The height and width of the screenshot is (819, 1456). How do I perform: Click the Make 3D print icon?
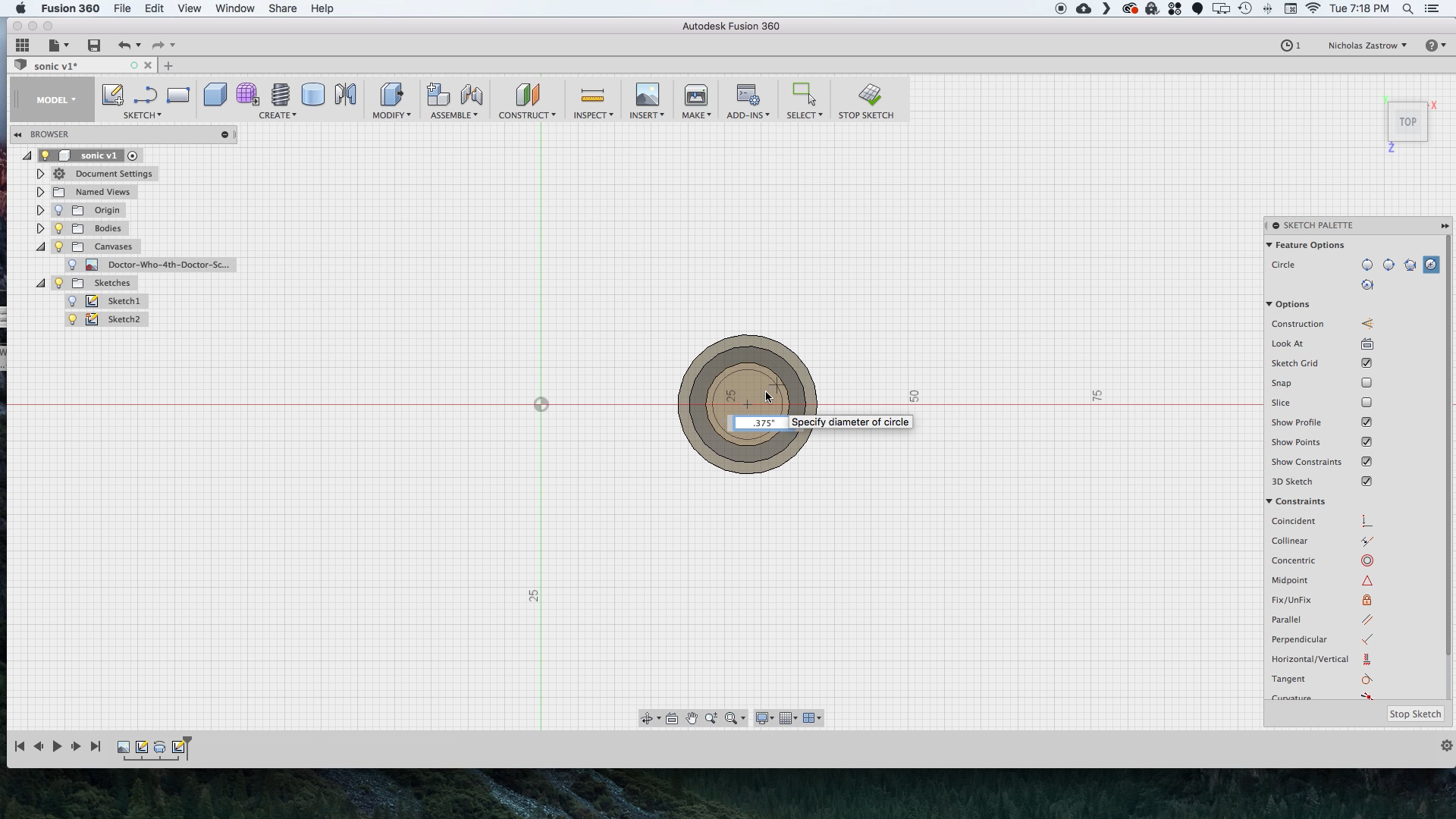pos(695,95)
